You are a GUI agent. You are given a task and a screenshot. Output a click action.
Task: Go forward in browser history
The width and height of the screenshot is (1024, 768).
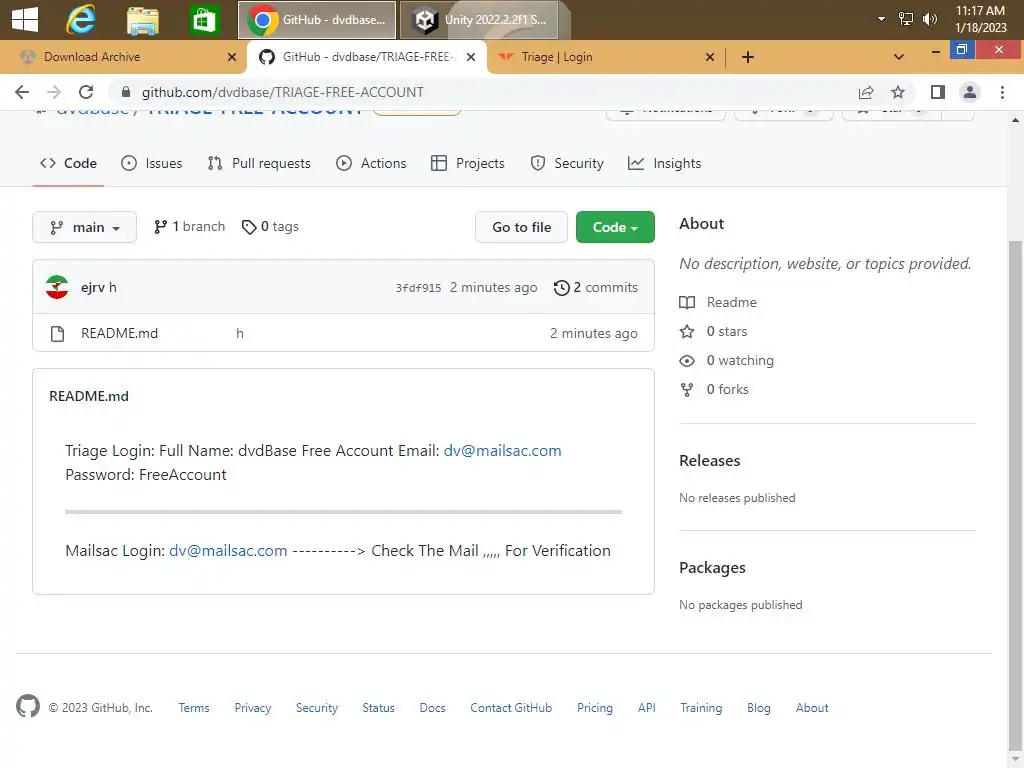pos(54,92)
